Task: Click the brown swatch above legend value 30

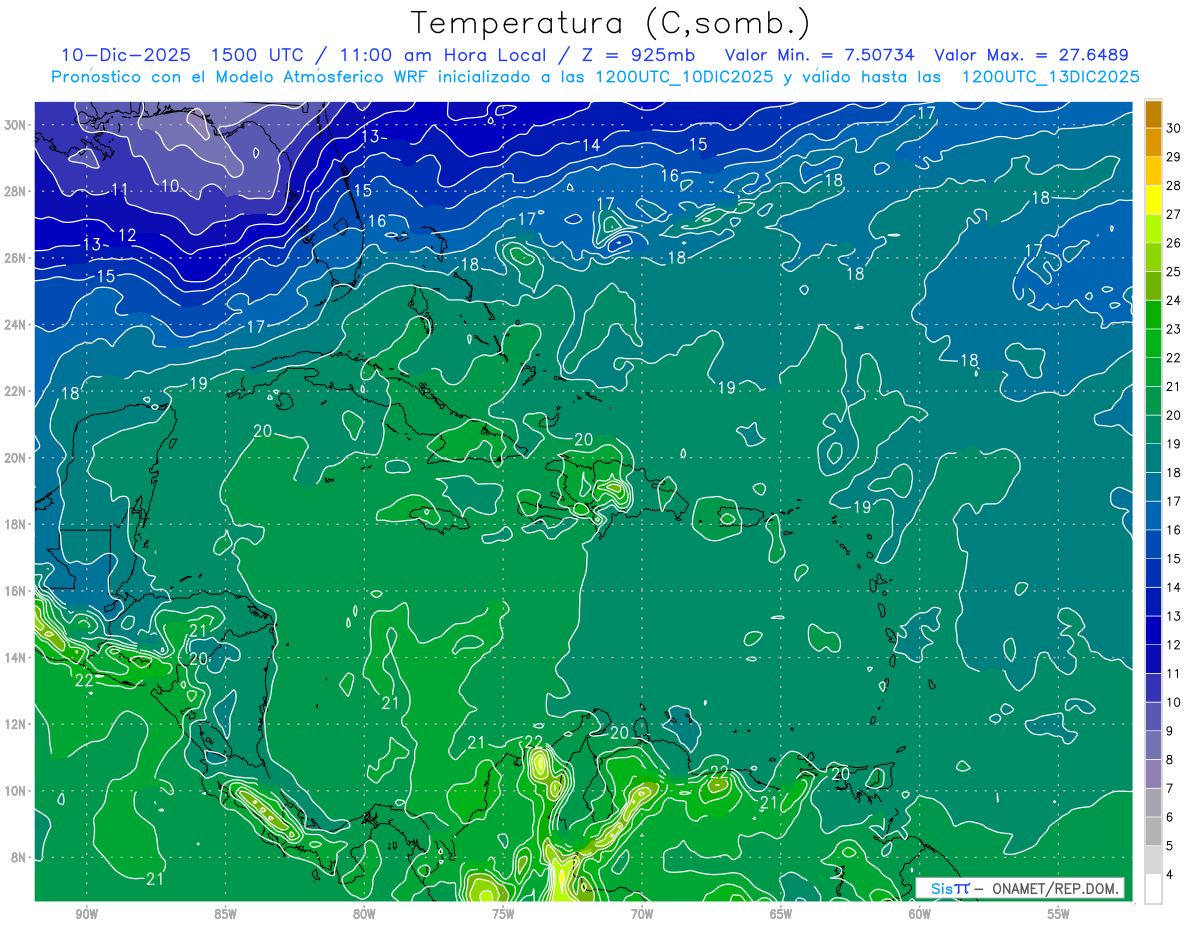Action: coord(1153,115)
